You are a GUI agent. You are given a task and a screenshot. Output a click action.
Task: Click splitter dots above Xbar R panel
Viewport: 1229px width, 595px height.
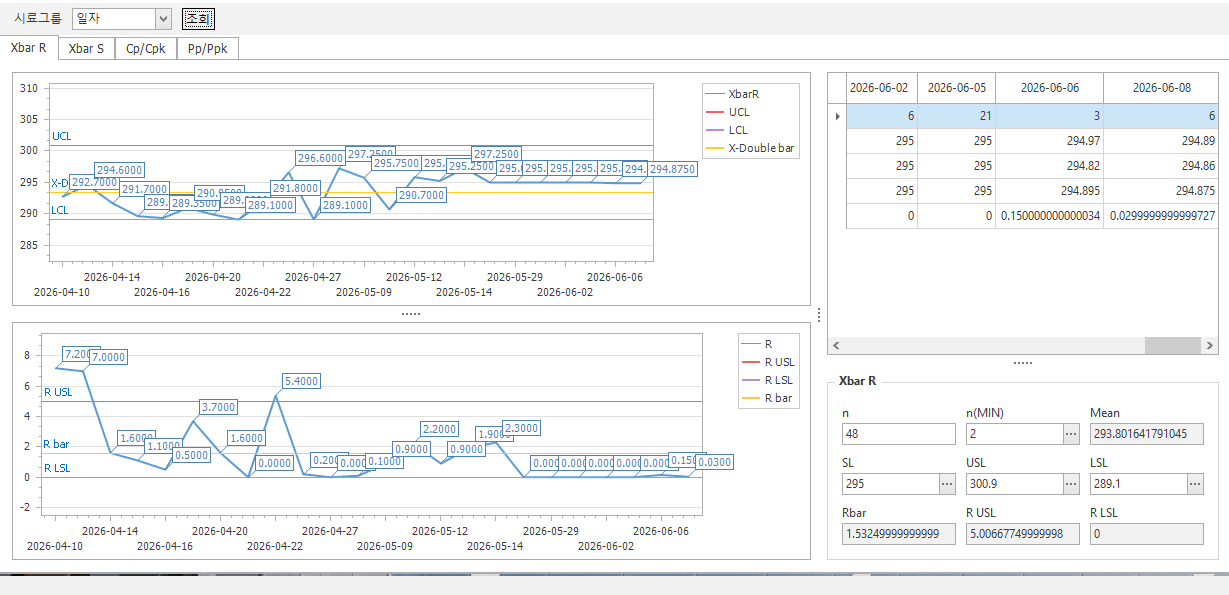(x=1023, y=363)
